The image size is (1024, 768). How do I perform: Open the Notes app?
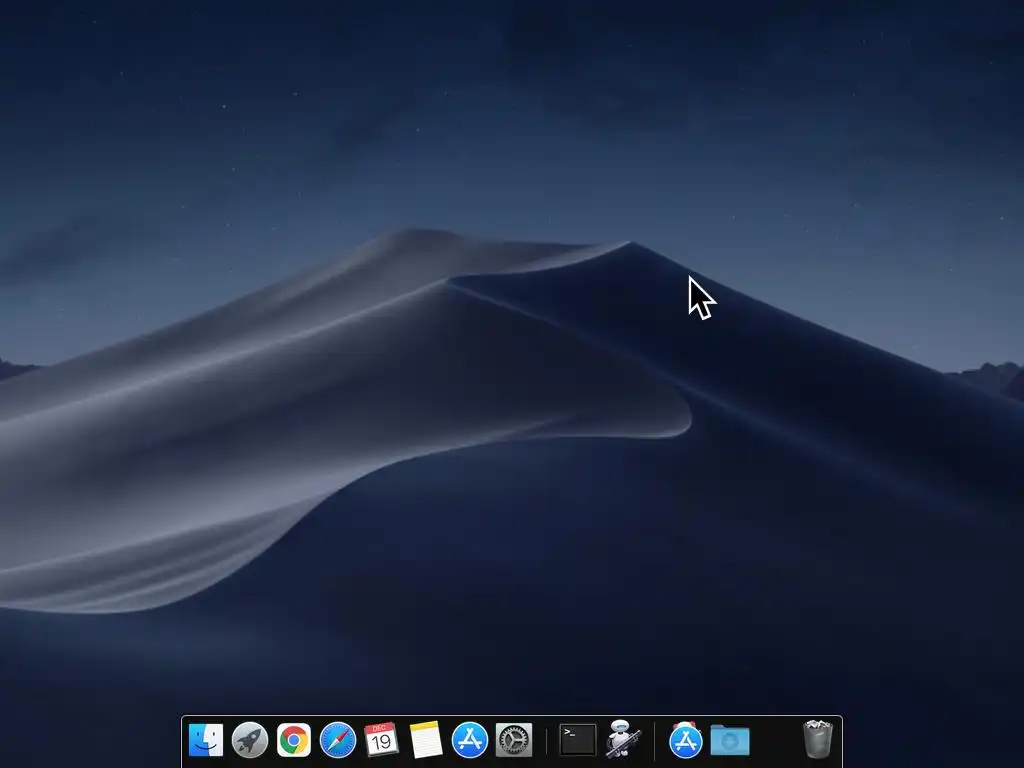point(426,740)
